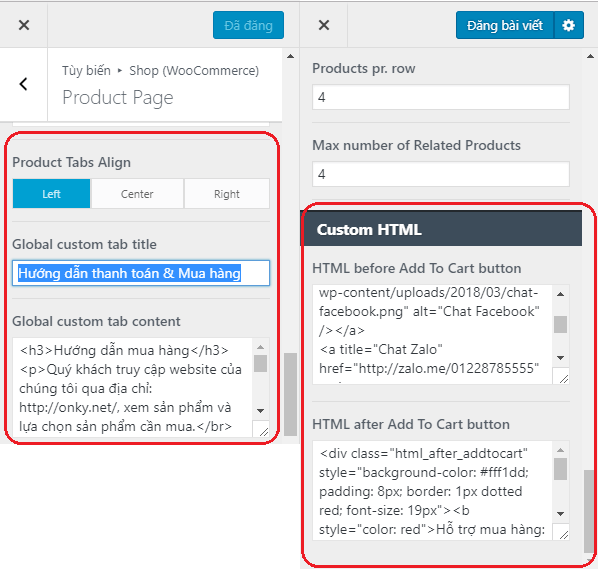598x569 pixels.
Task: Click Global custom tab title field
Action: [x=141, y=273]
